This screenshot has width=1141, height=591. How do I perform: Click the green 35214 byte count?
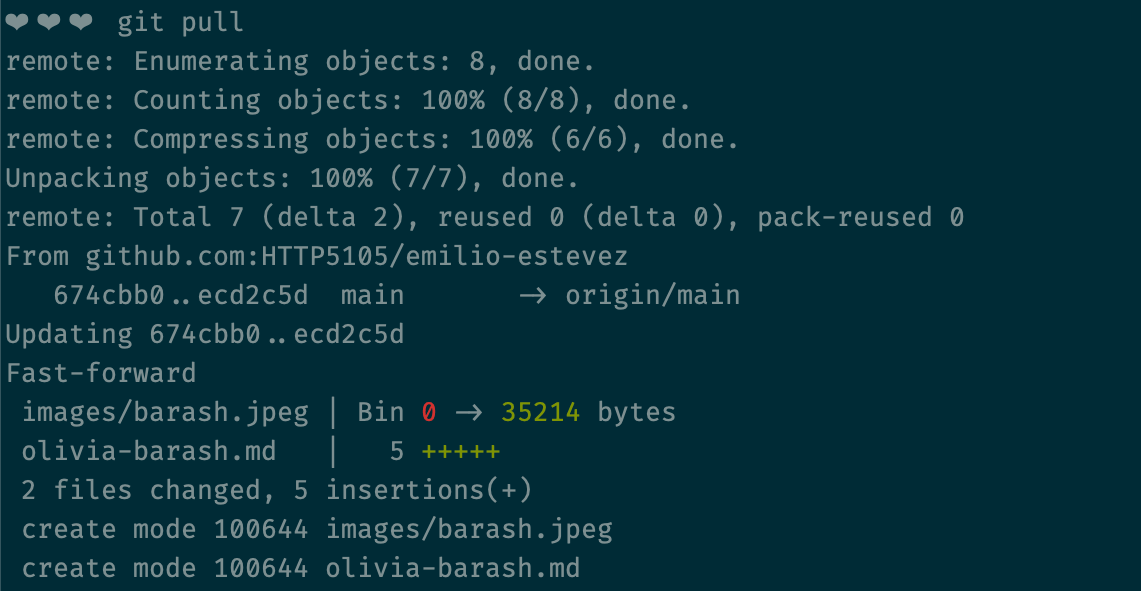(541, 413)
